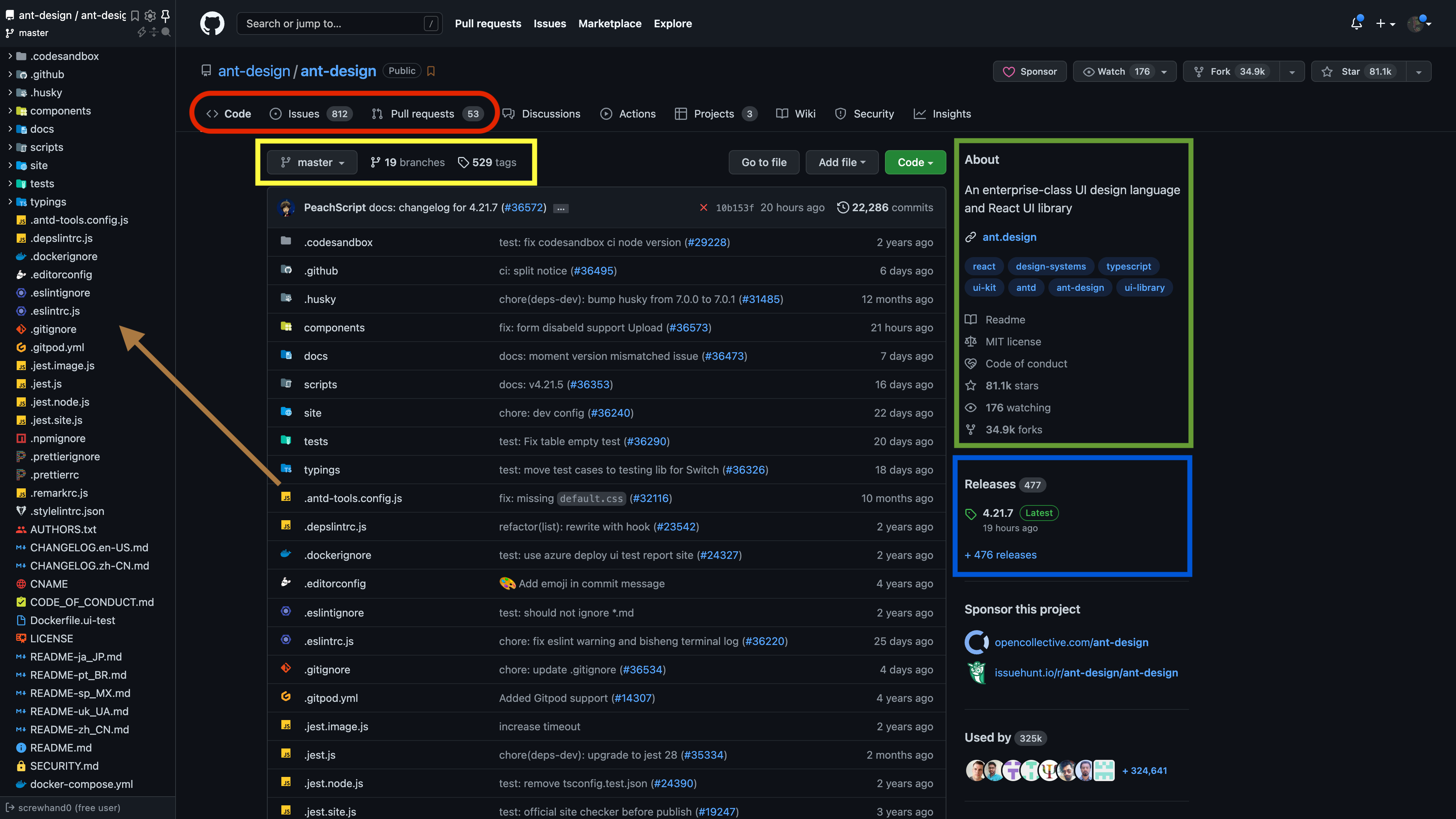Click the failed check X icon
This screenshot has height=819, width=1456.
pos(703,207)
